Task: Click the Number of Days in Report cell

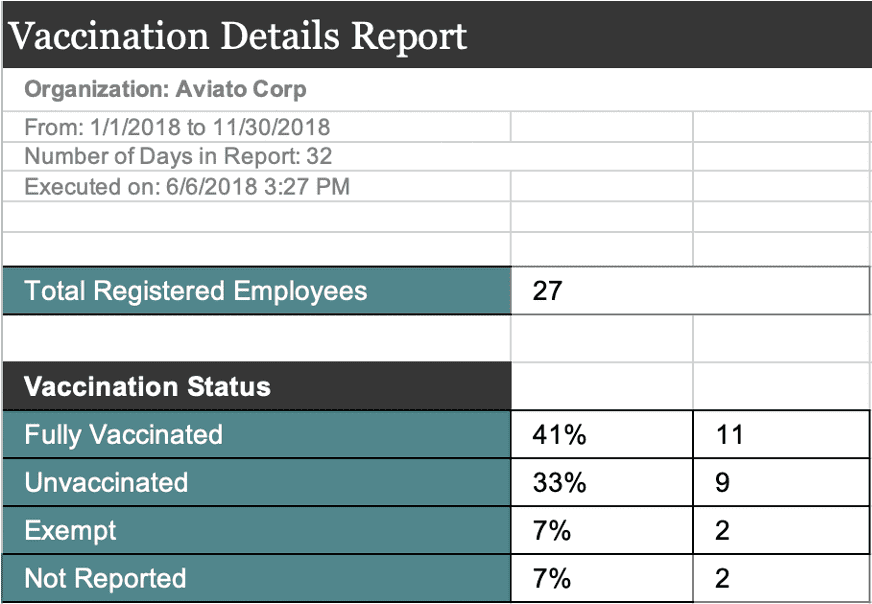Action: coord(348,156)
